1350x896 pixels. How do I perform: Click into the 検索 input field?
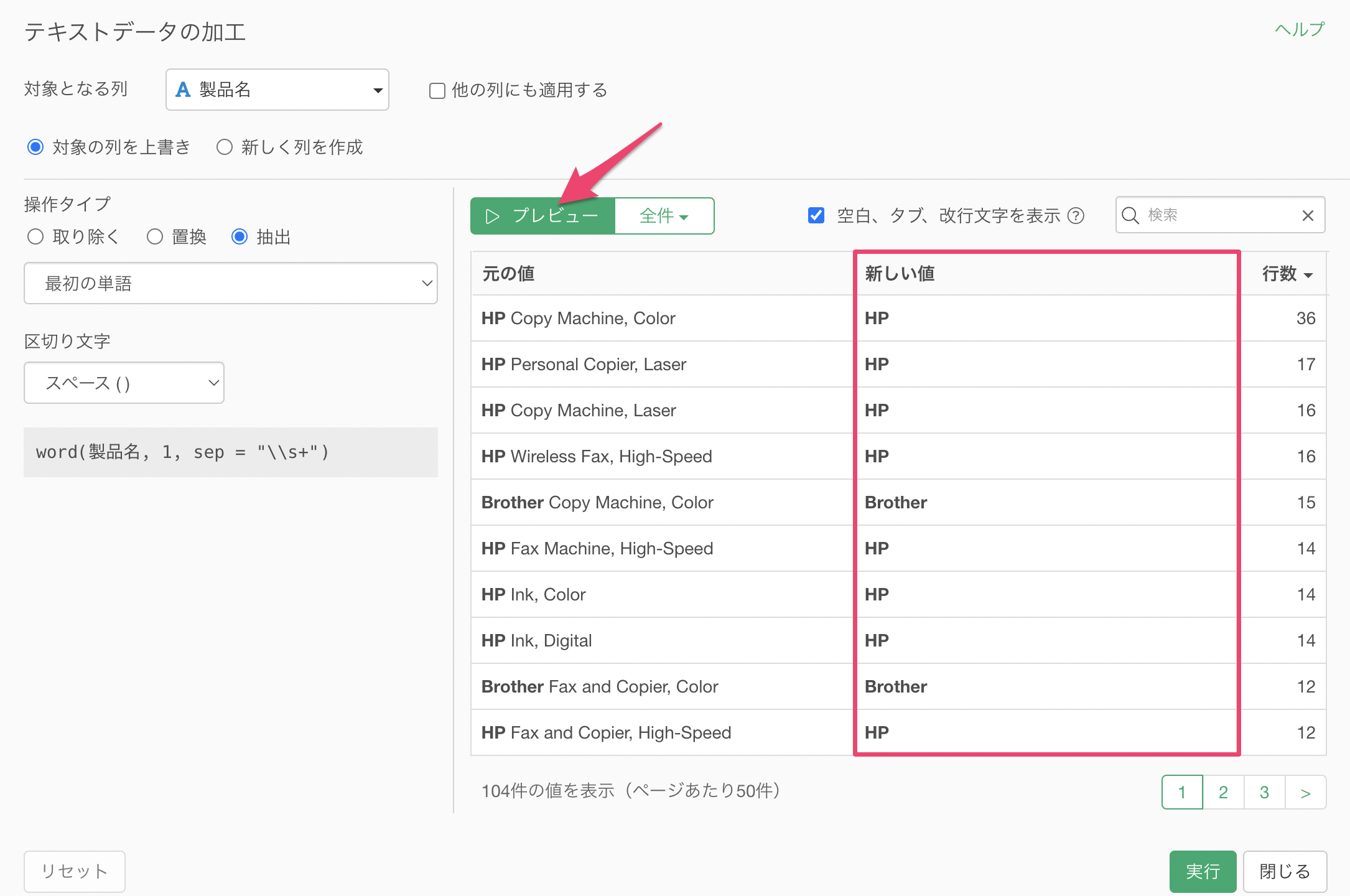point(1219,215)
